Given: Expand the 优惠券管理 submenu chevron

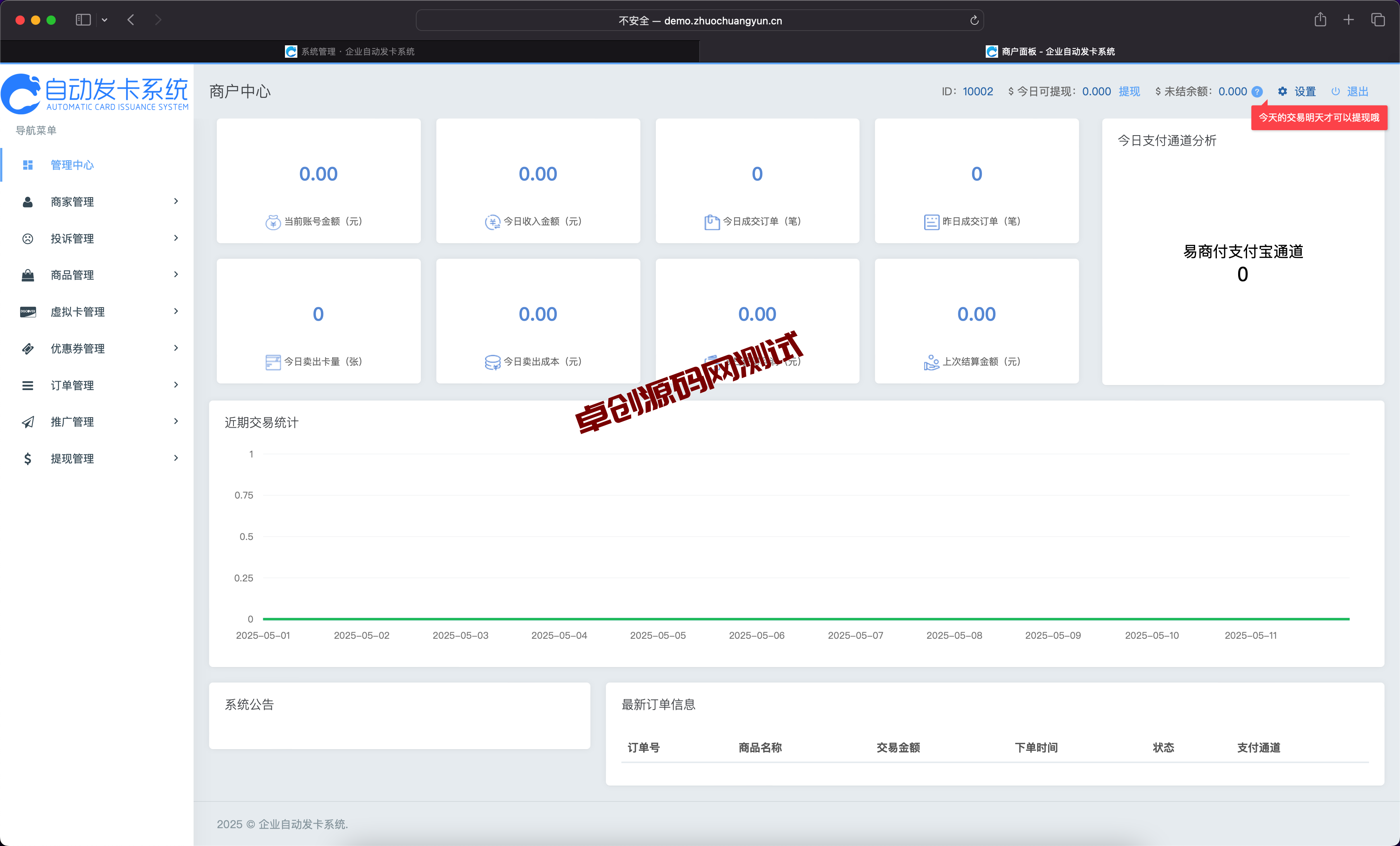Looking at the screenshot, I should (x=176, y=348).
